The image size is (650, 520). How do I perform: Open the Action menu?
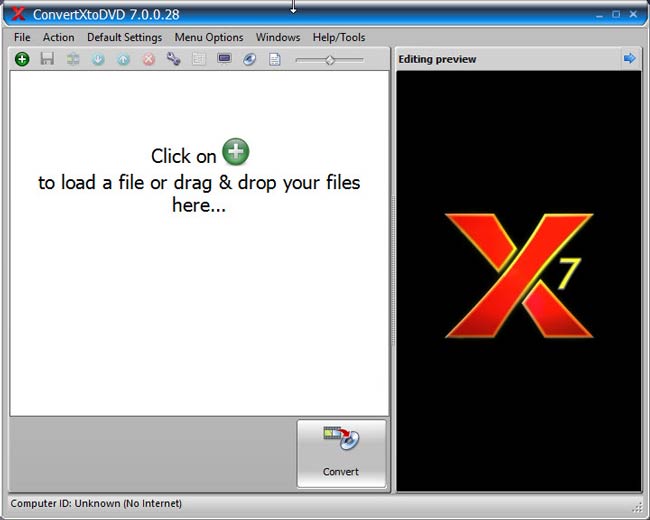(x=58, y=37)
